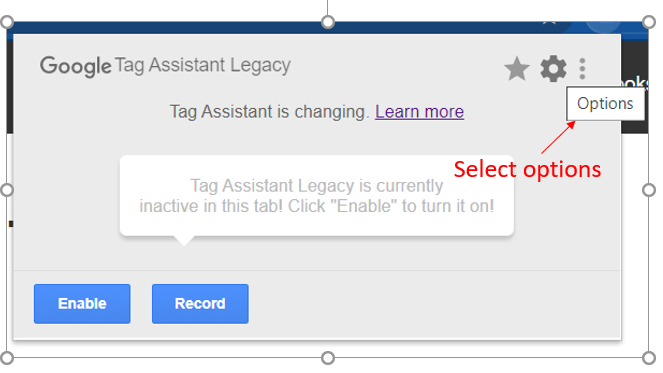Click the 'Tag Assistant is changing' text
The image size is (663, 373).
point(270,112)
